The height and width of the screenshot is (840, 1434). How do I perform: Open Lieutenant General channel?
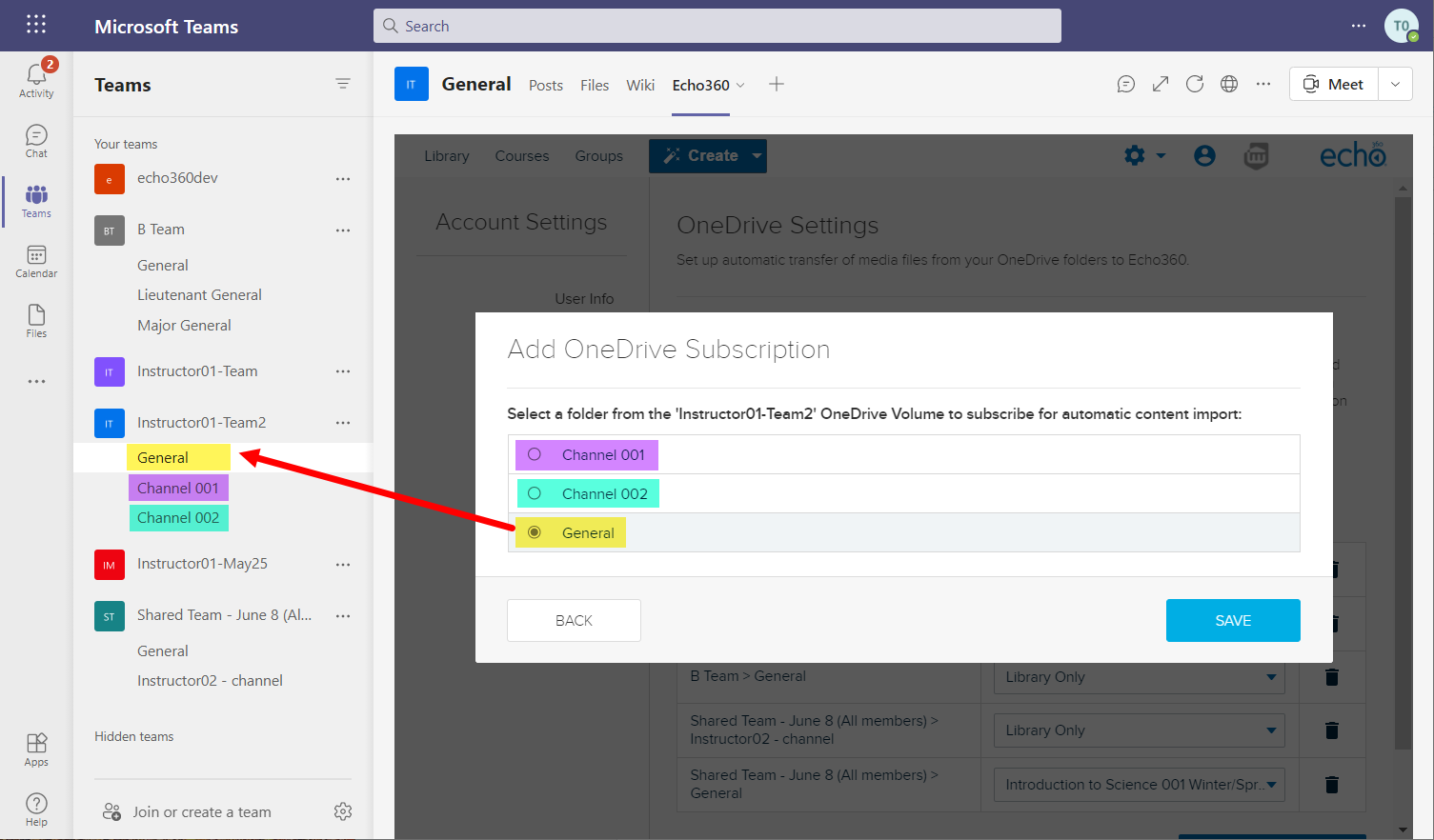pos(199,295)
